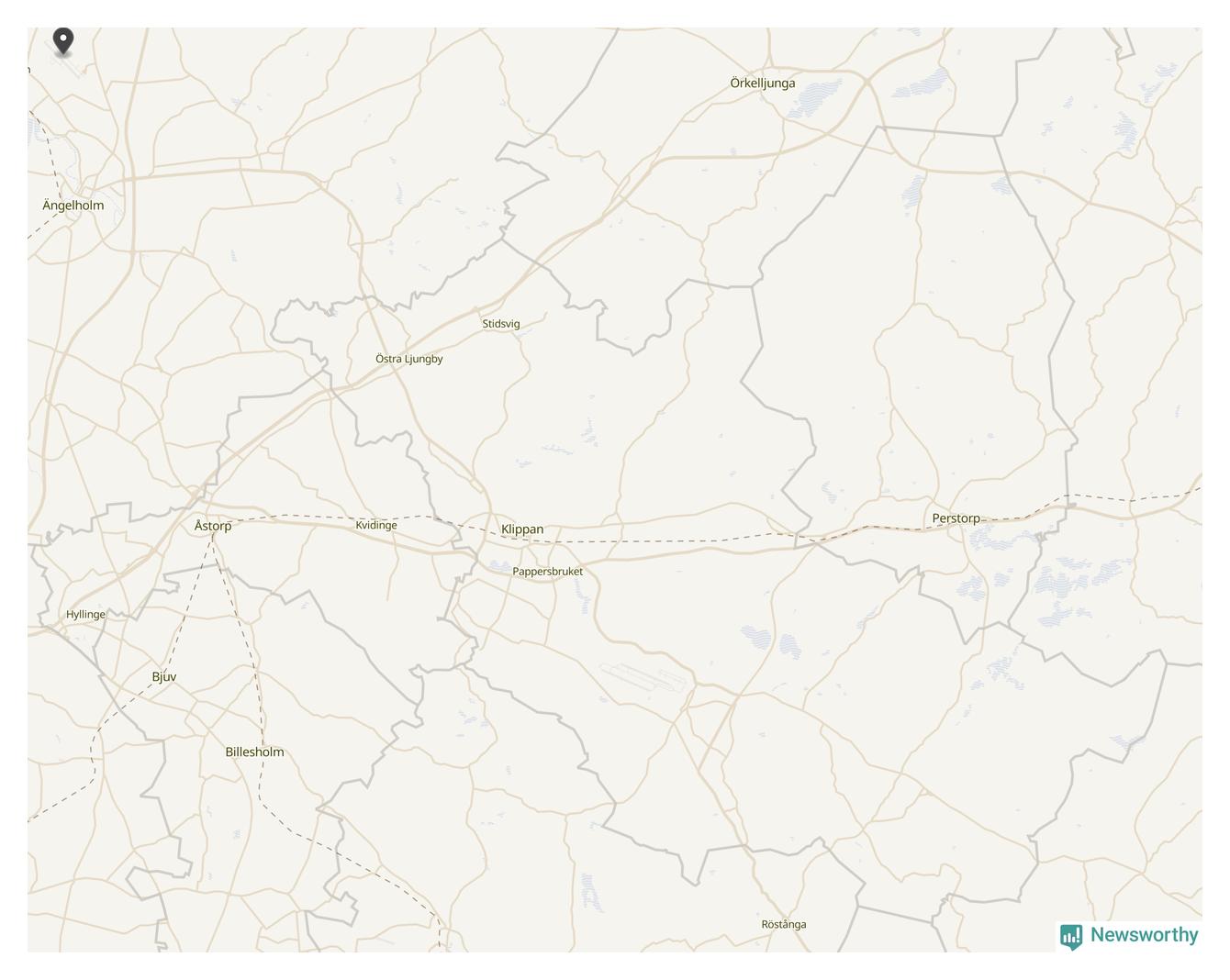Click the Newsworthy logo icon
This screenshot has width=1230, height=980.
click(x=1071, y=936)
